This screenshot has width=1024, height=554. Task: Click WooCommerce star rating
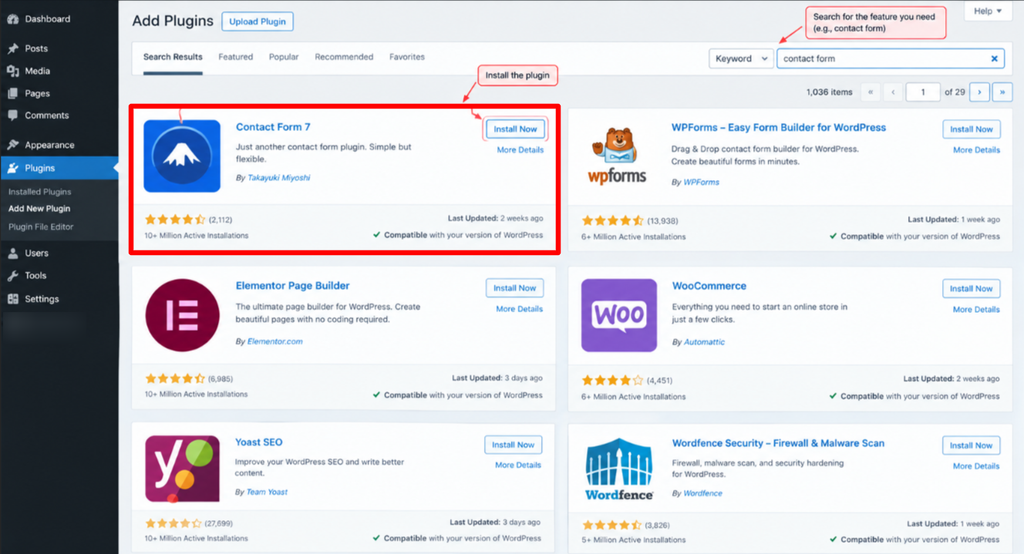tap(613, 380)
